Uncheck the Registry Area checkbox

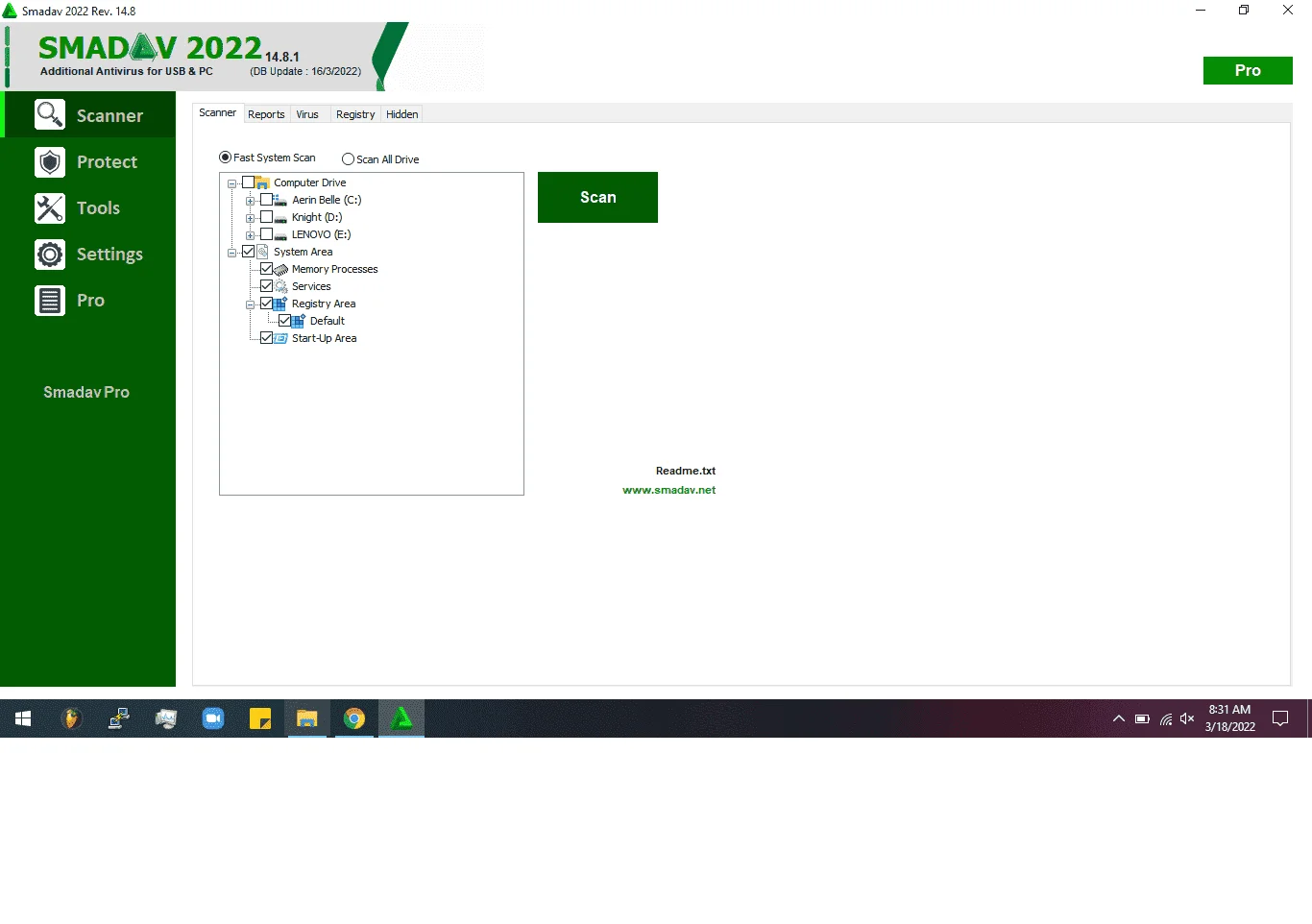[x=266, y=304]
